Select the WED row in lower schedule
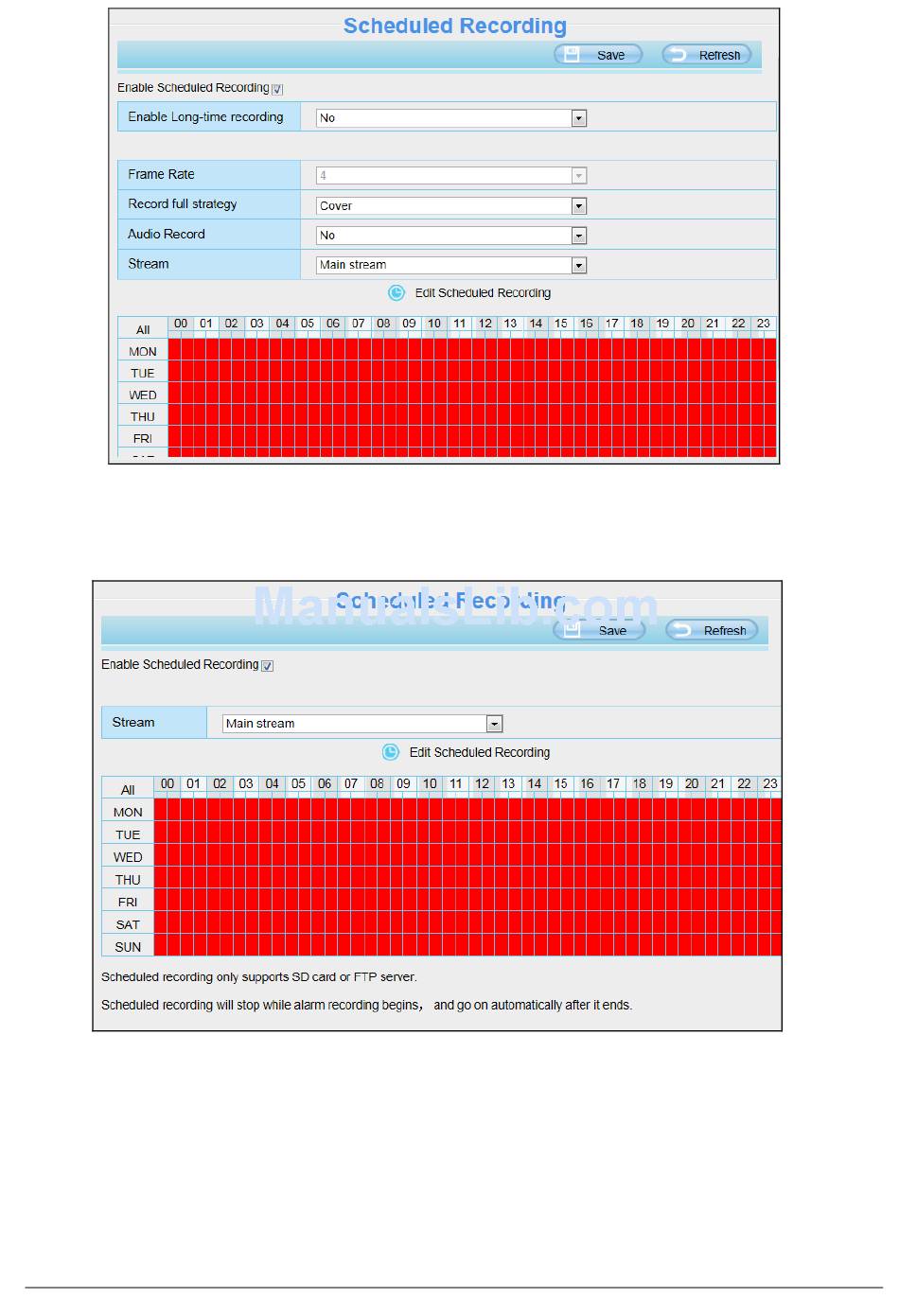 pos(128,857)
